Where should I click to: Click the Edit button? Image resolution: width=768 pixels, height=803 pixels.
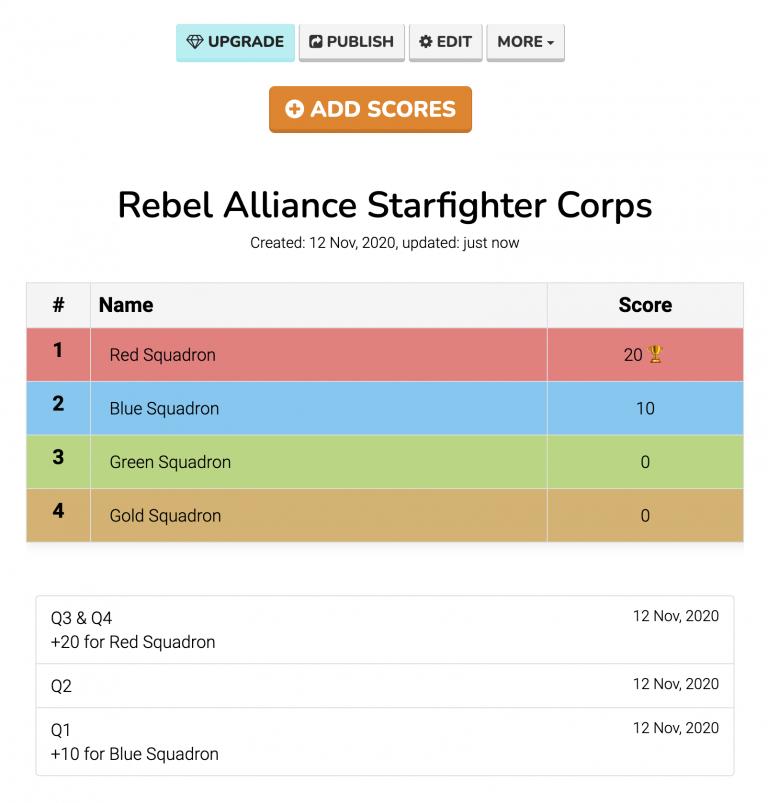click(x=446, y=42)
